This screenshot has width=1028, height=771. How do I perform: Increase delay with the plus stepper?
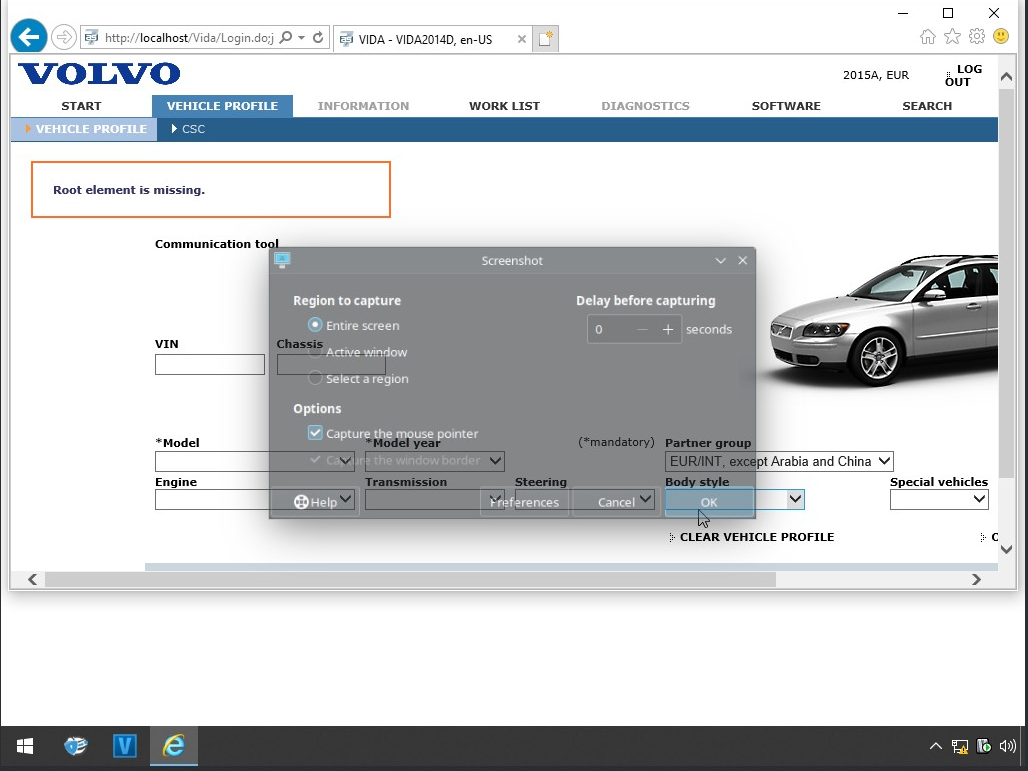click(x=668, y=330)
